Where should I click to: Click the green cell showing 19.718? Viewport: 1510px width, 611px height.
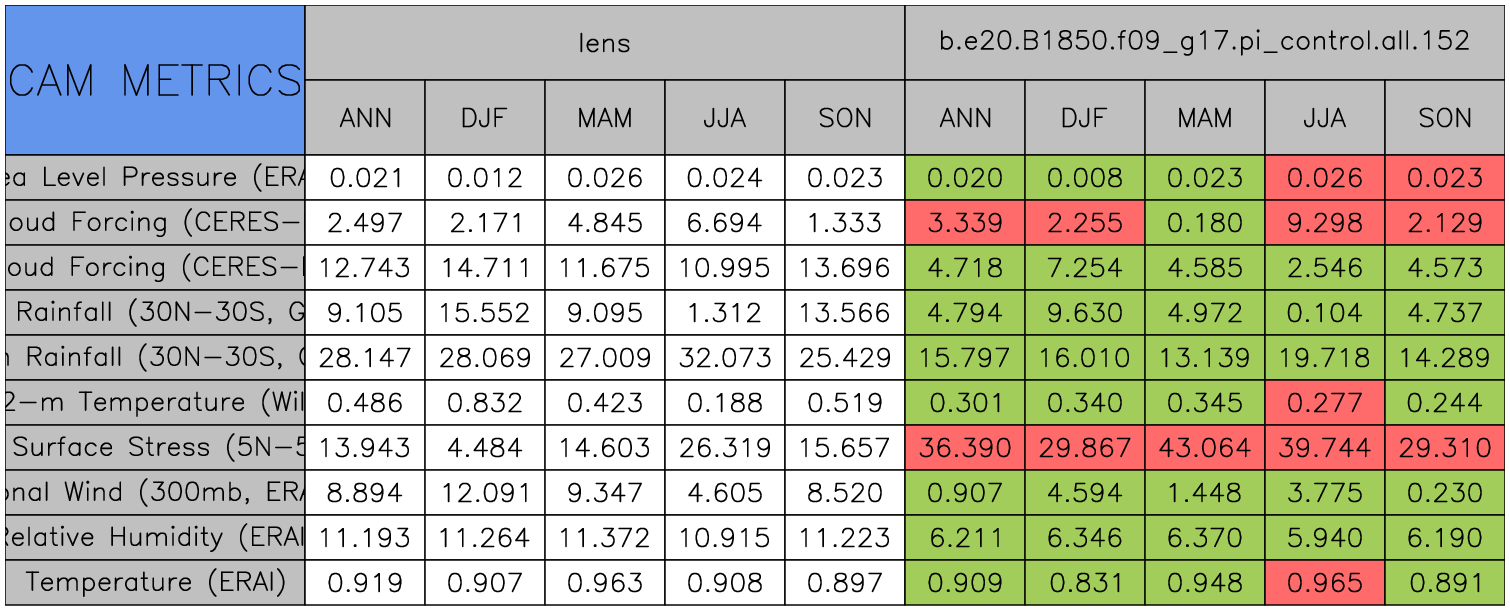pos(1324,358)
